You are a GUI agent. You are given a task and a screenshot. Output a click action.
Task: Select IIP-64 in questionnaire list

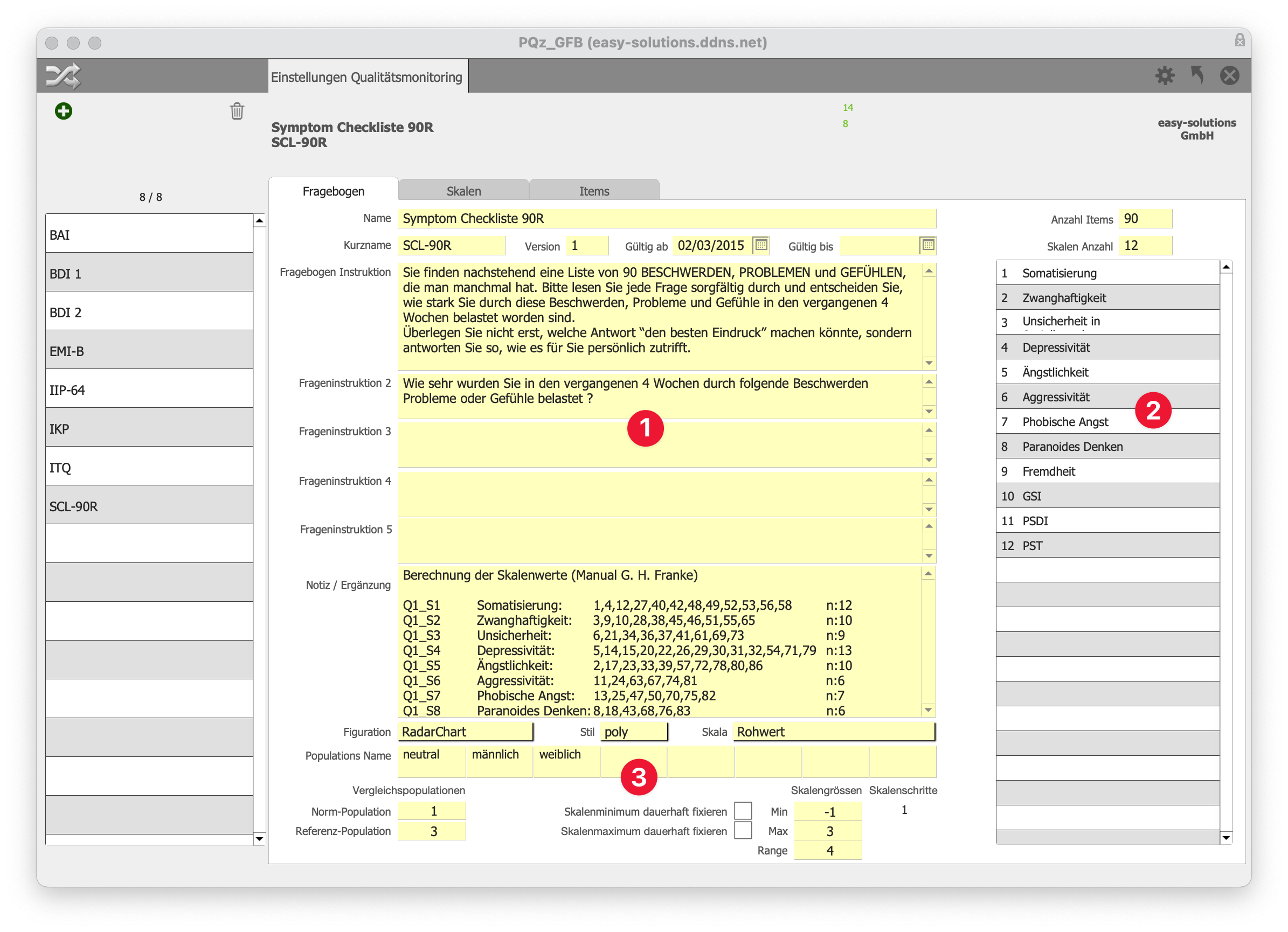click(149, 389)
